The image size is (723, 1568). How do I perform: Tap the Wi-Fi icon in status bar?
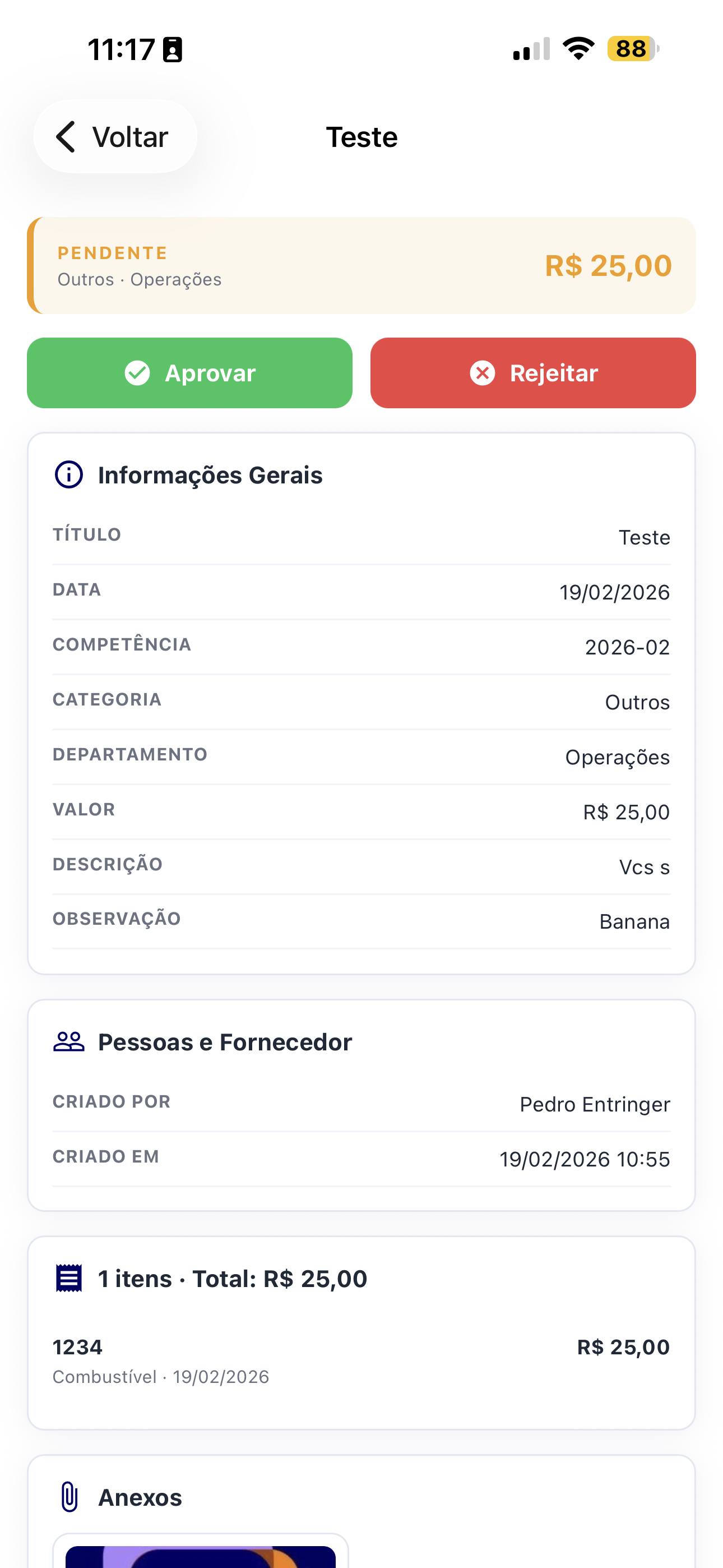pyautogui.click(x=578, y=49)
